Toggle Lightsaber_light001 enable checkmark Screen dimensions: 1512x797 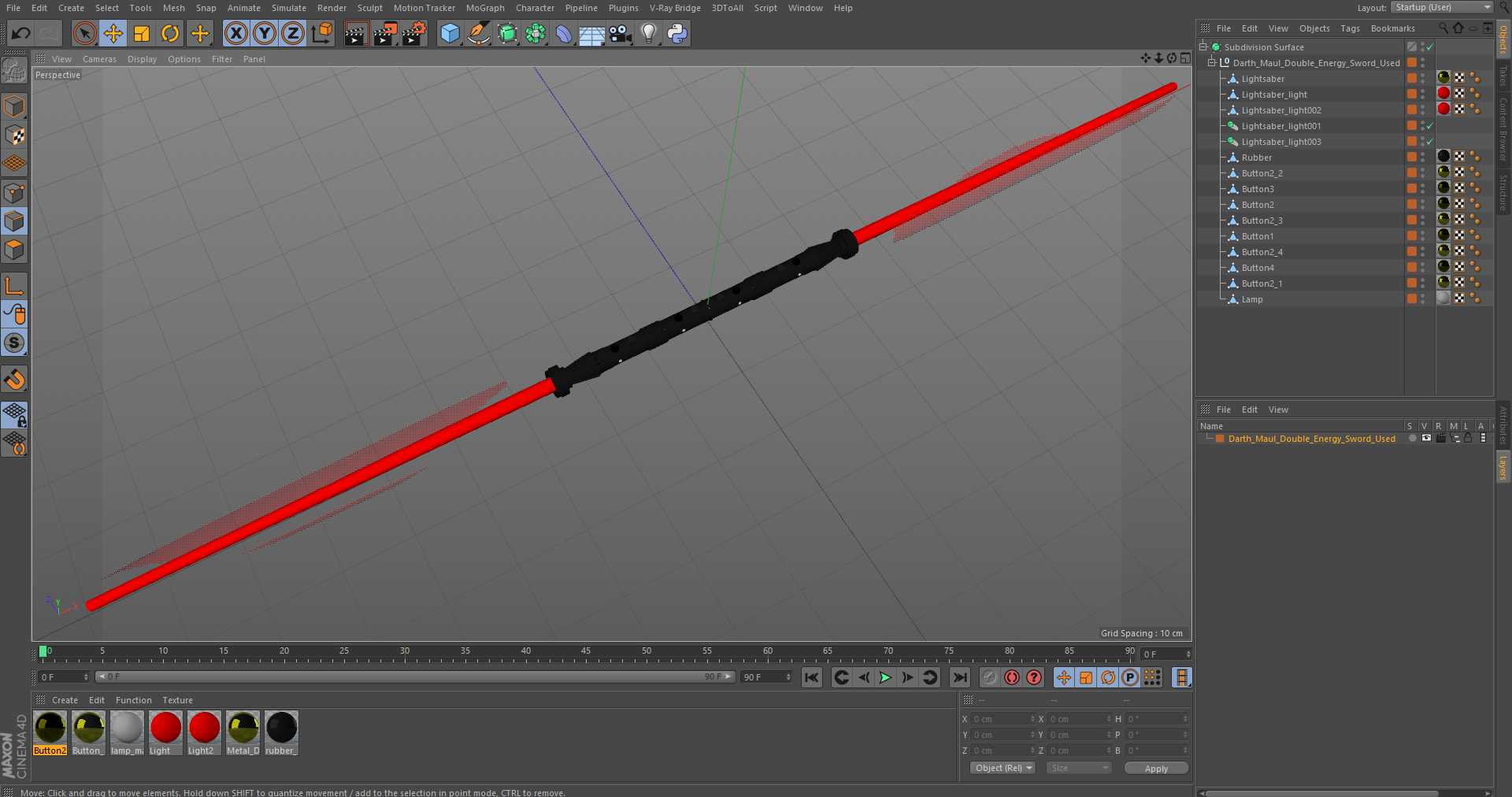pyautogui.click(x=1429, y=126)
